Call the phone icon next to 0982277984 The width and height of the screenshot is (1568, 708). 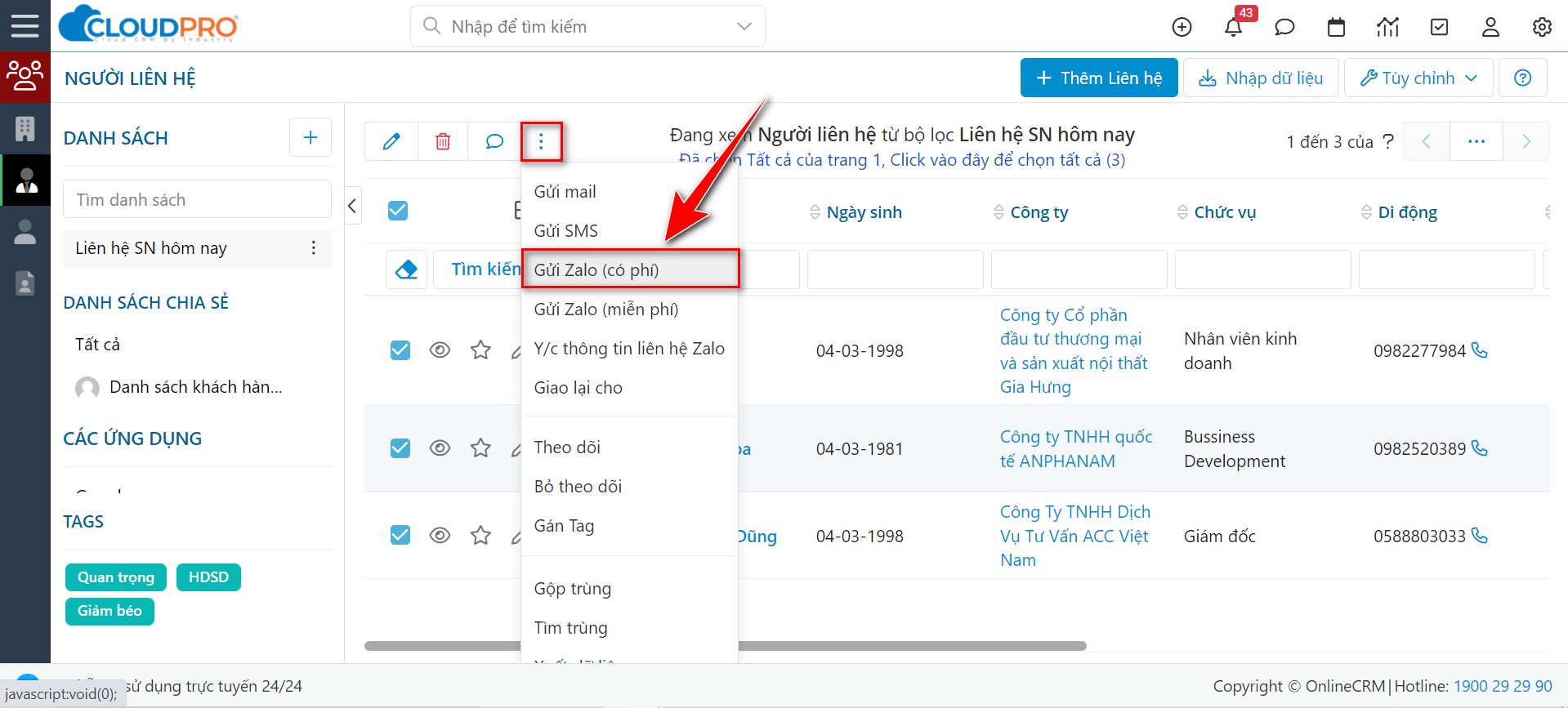[1480, 350]
